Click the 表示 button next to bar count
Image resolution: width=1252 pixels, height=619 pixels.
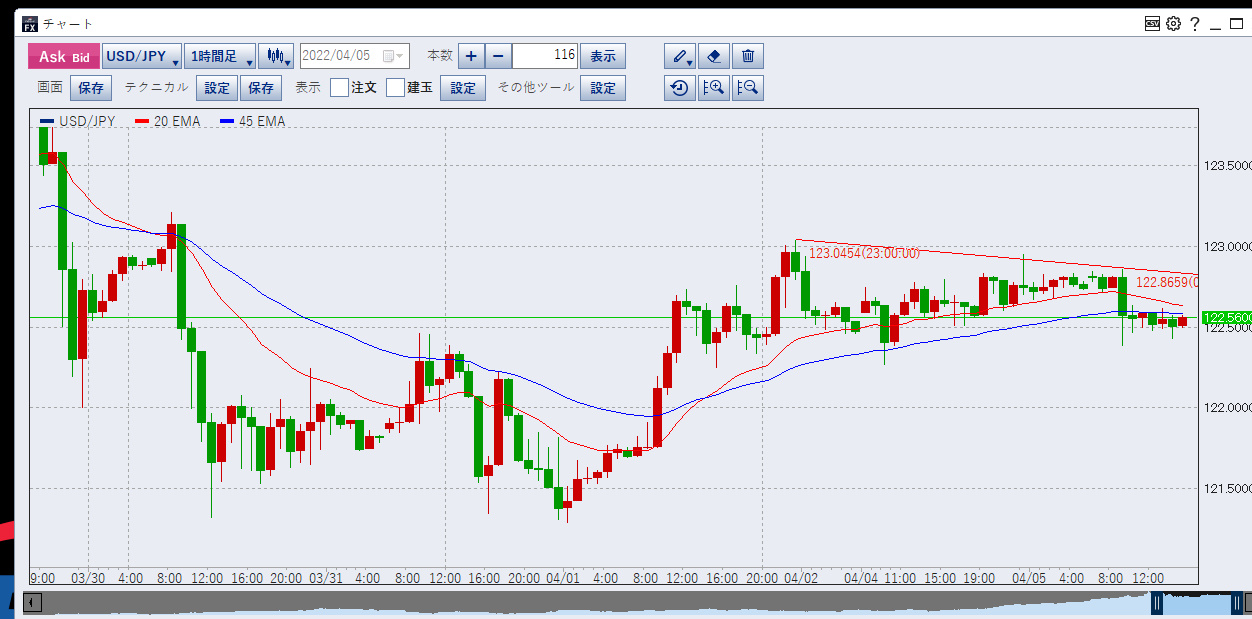(602, 56)
